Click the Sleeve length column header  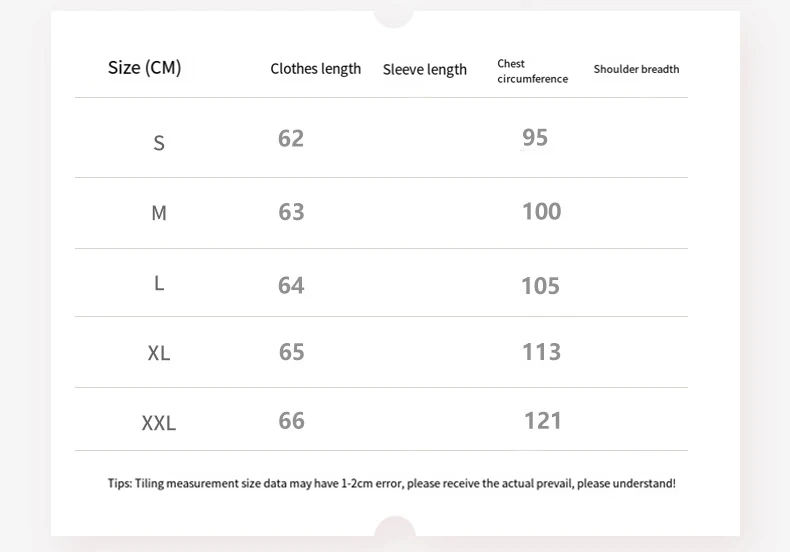click(x=424, y=70)
